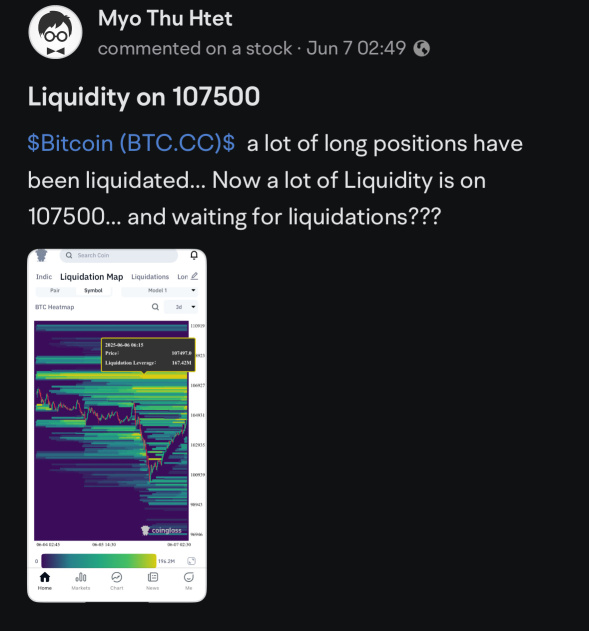Click the magnifier icon next to BTC Heatmap
The width and height of the screenshot is (589, 631).
pos(155,307)
